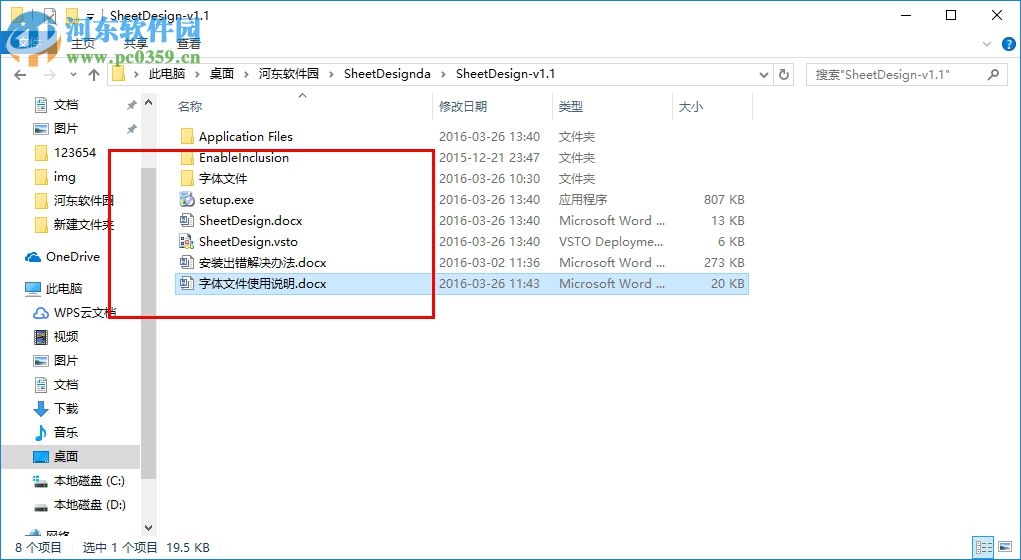Click the 807 KB size cell
Screen dimensions: 1021x560
724,199
